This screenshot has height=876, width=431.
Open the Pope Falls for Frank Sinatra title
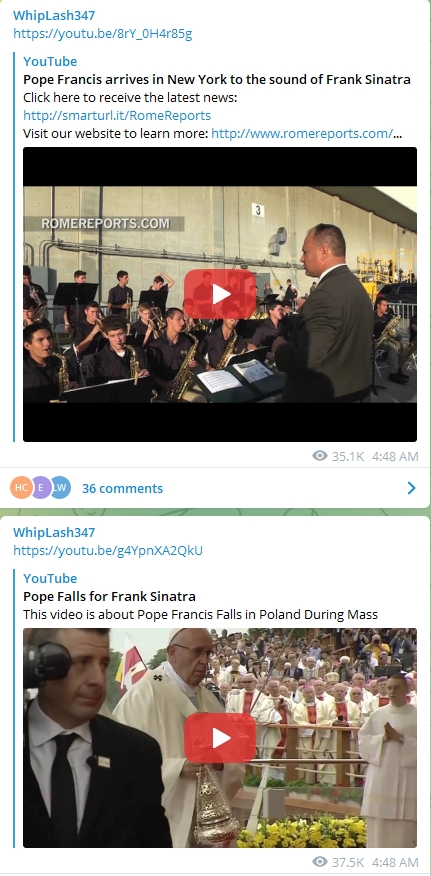[x=109, y=596]
